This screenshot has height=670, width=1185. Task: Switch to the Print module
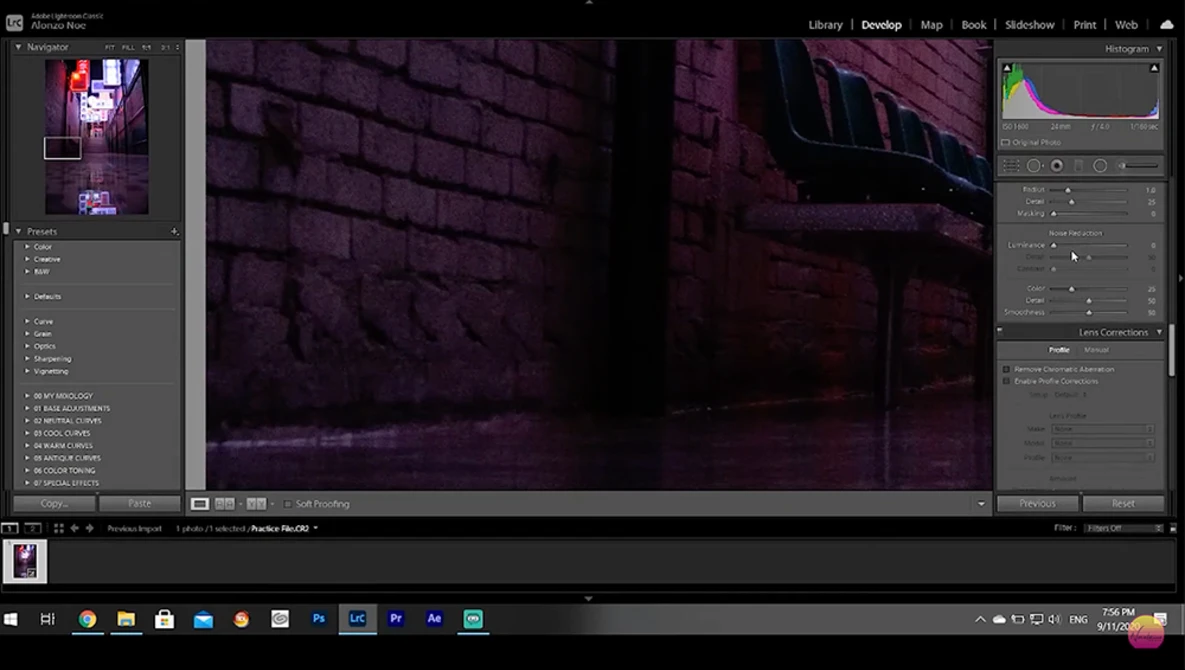pos(1084,25)
